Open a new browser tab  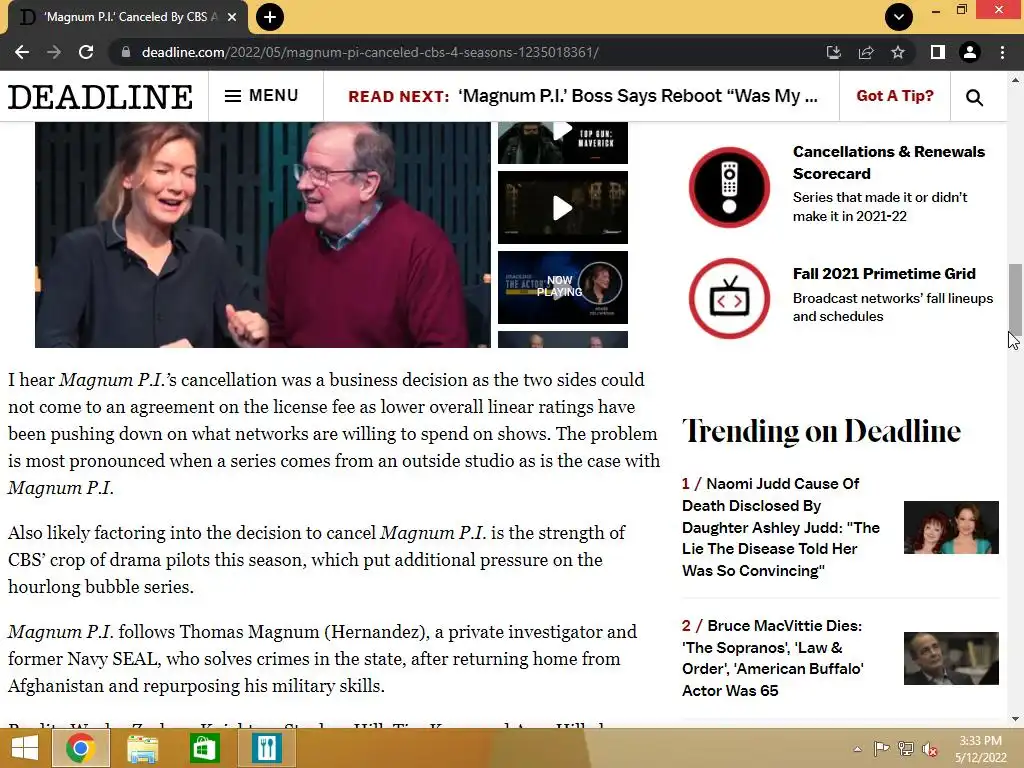[270, 17]
